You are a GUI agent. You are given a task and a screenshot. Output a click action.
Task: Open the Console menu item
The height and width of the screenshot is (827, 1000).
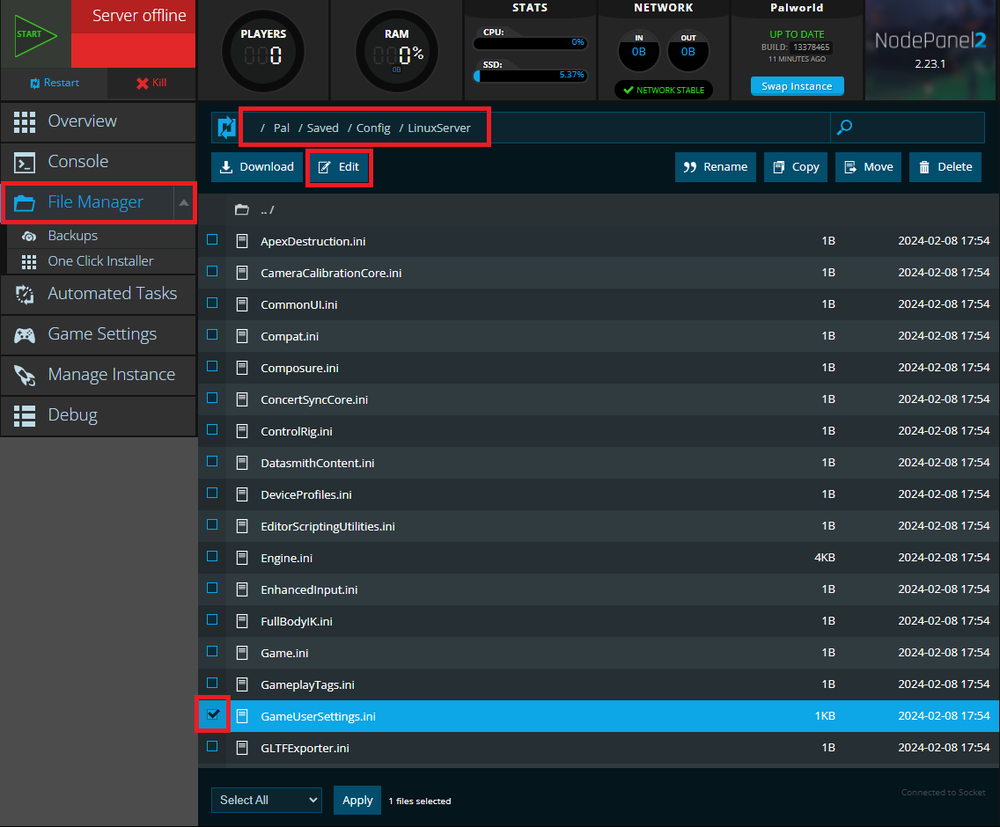[78, 161]
